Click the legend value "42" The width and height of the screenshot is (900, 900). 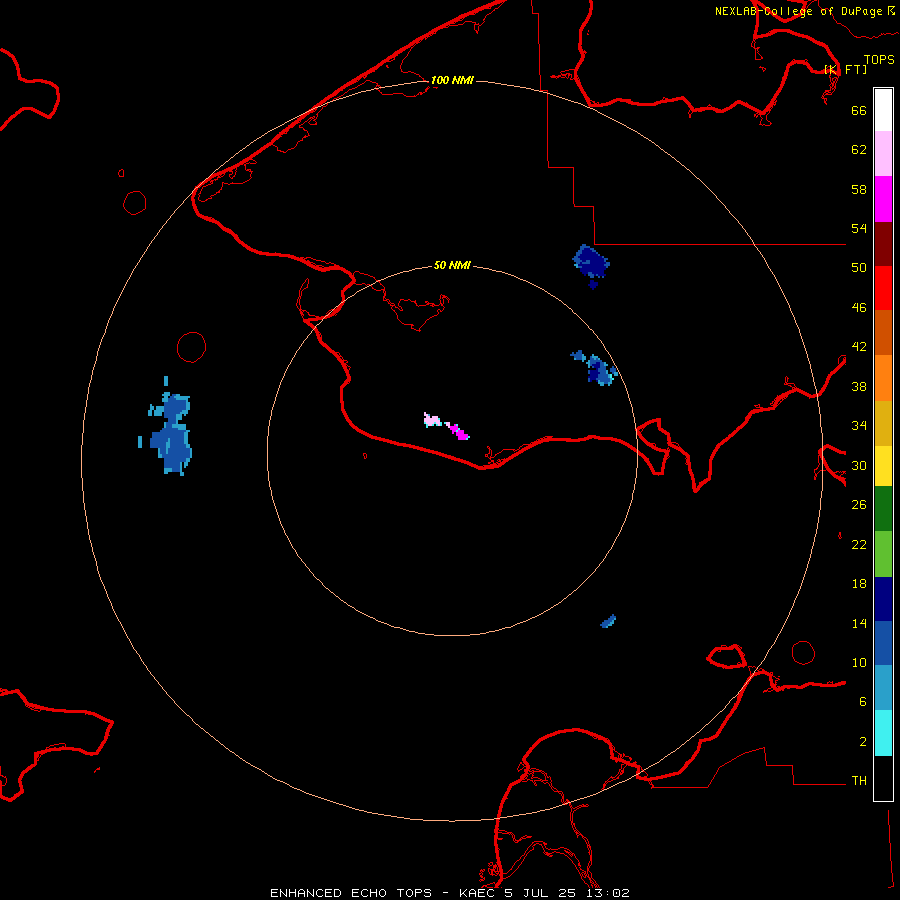click(859, 347)
